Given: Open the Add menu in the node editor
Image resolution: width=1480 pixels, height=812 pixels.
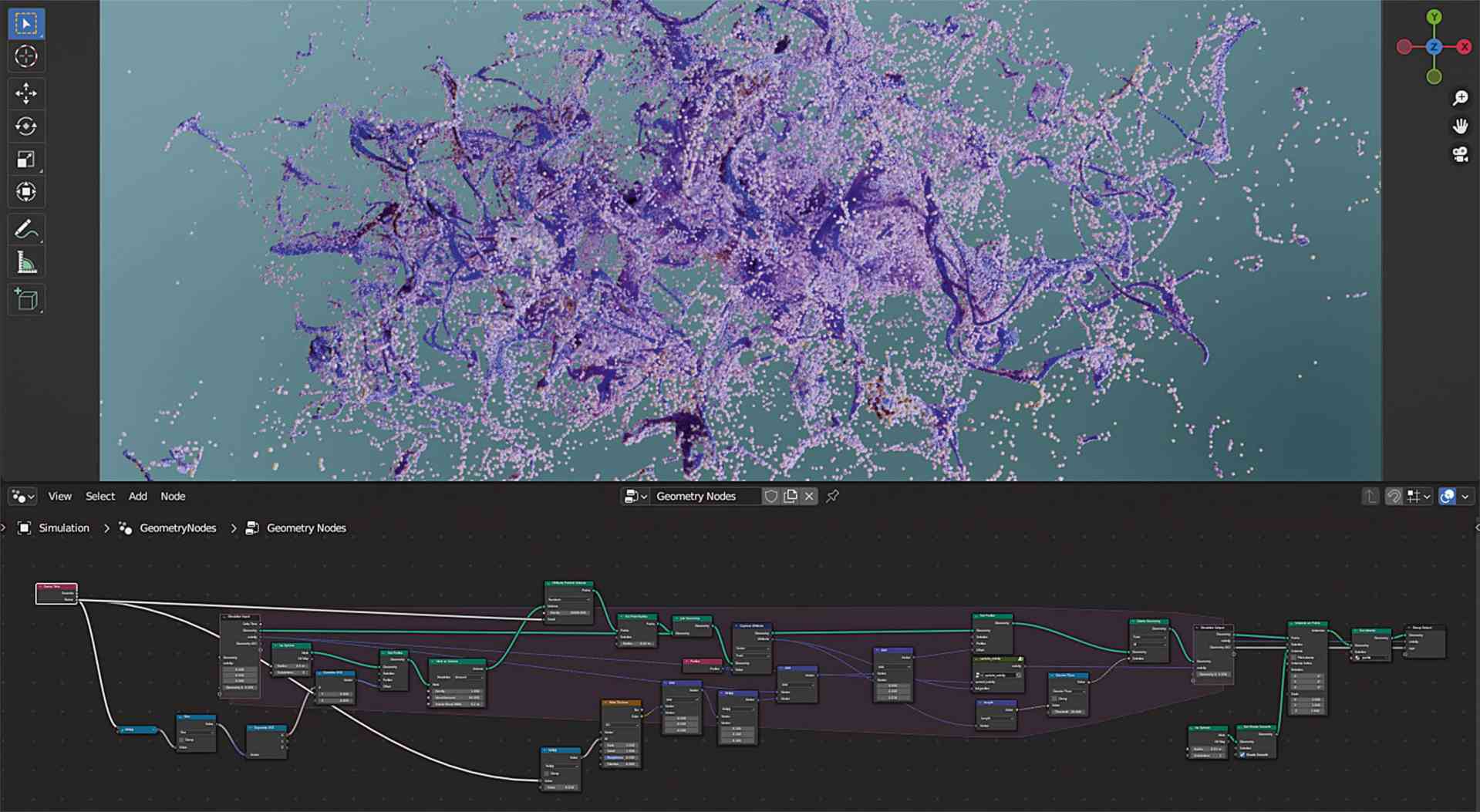Looking at the screenshot, I should [137, 496].
